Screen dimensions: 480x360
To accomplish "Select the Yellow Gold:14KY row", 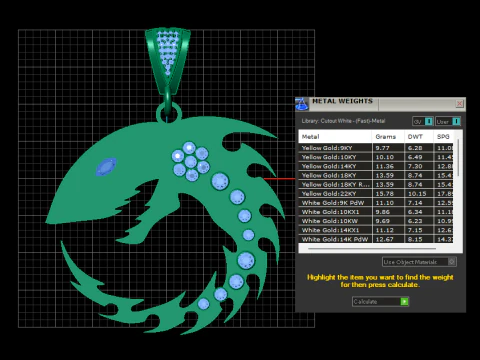I will click(376, 166).
